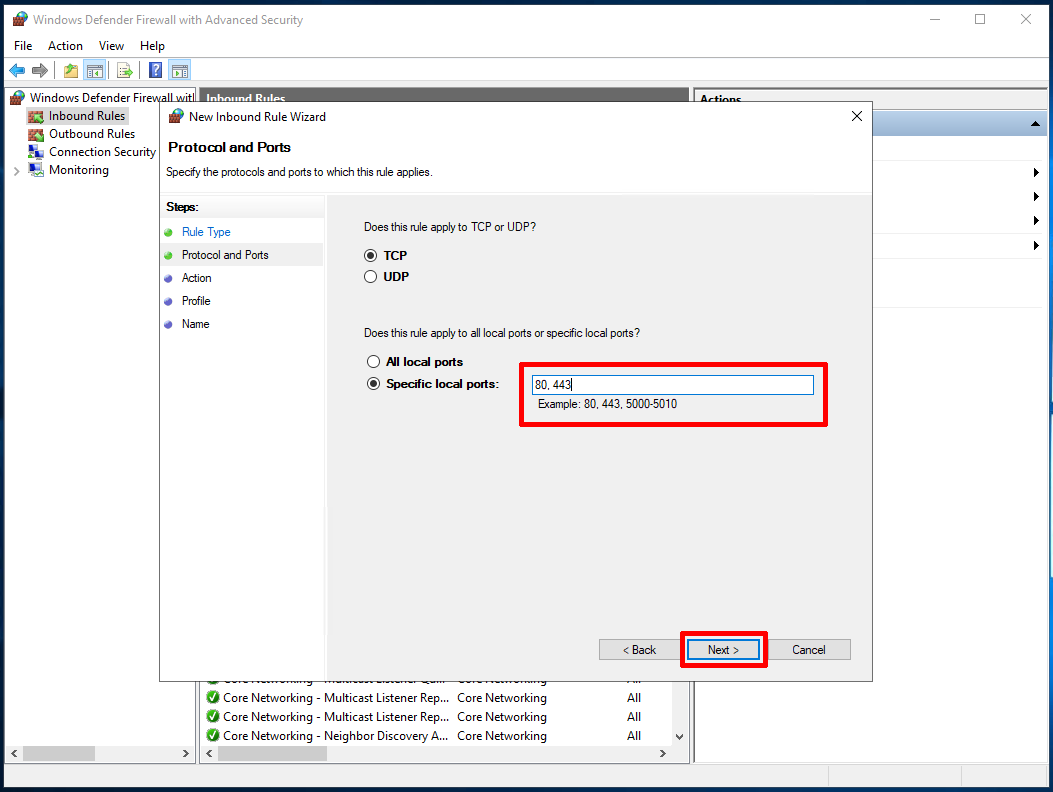Choose the All local ports option
The height and width of the screenshot is (792, 1053).
(x=373, y=362)
